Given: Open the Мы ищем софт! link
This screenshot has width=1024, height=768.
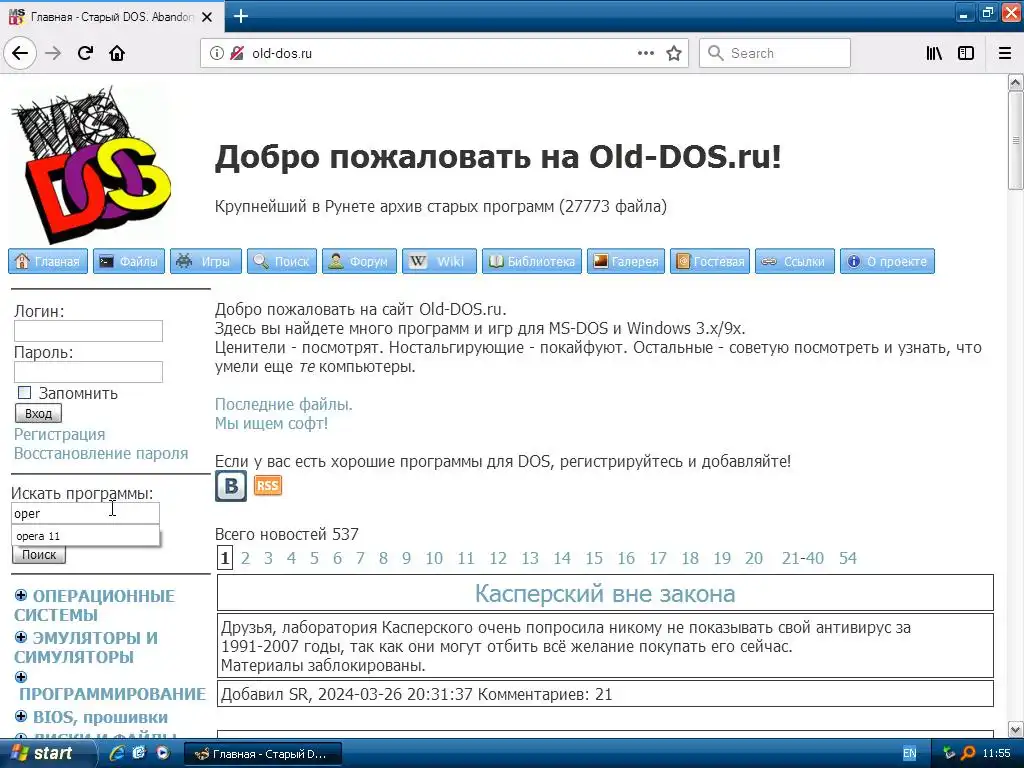Looking at the screenshot, I should pyautogui.click(x=271, y=423).
